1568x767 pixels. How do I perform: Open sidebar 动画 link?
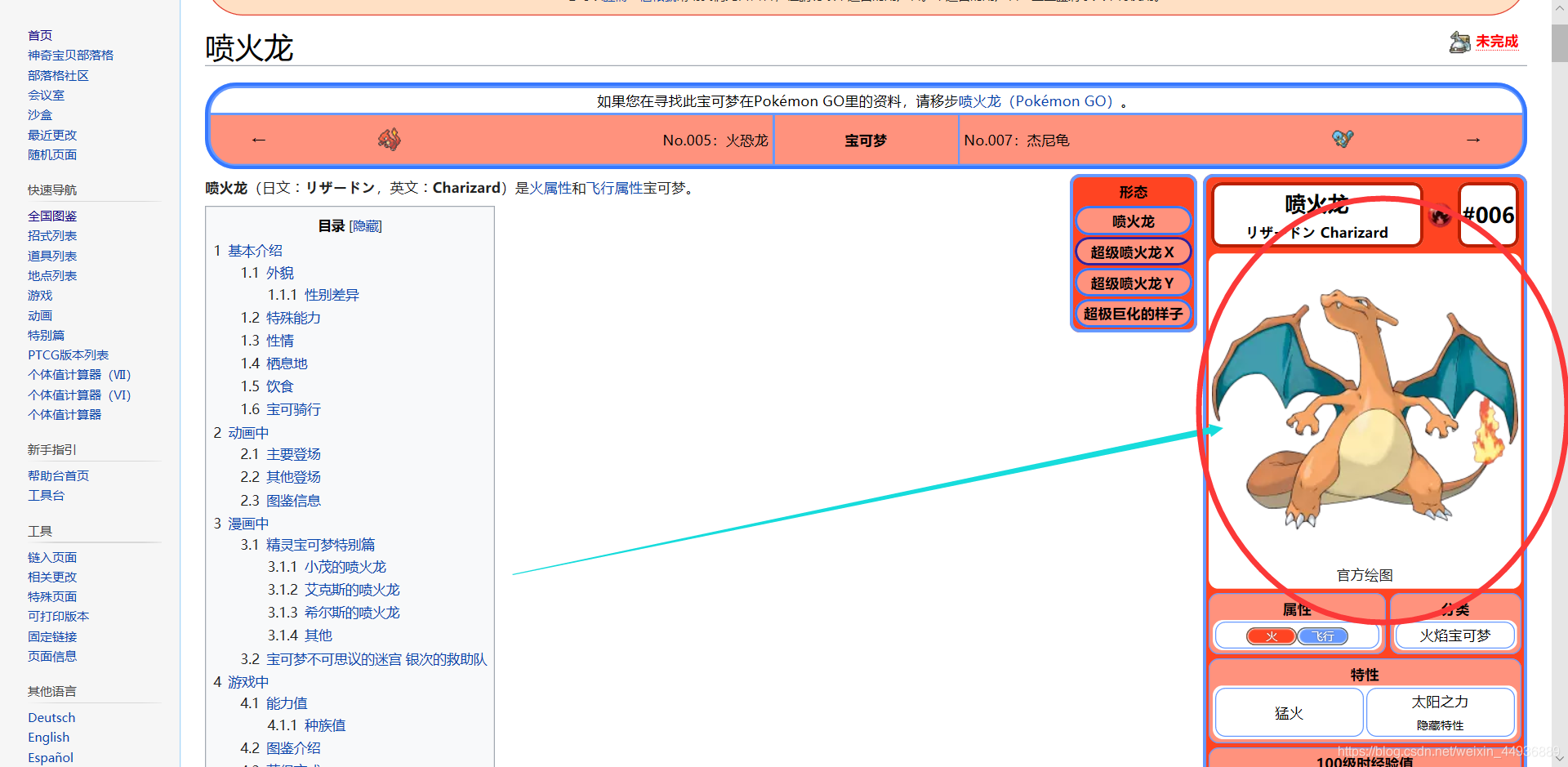40,315
